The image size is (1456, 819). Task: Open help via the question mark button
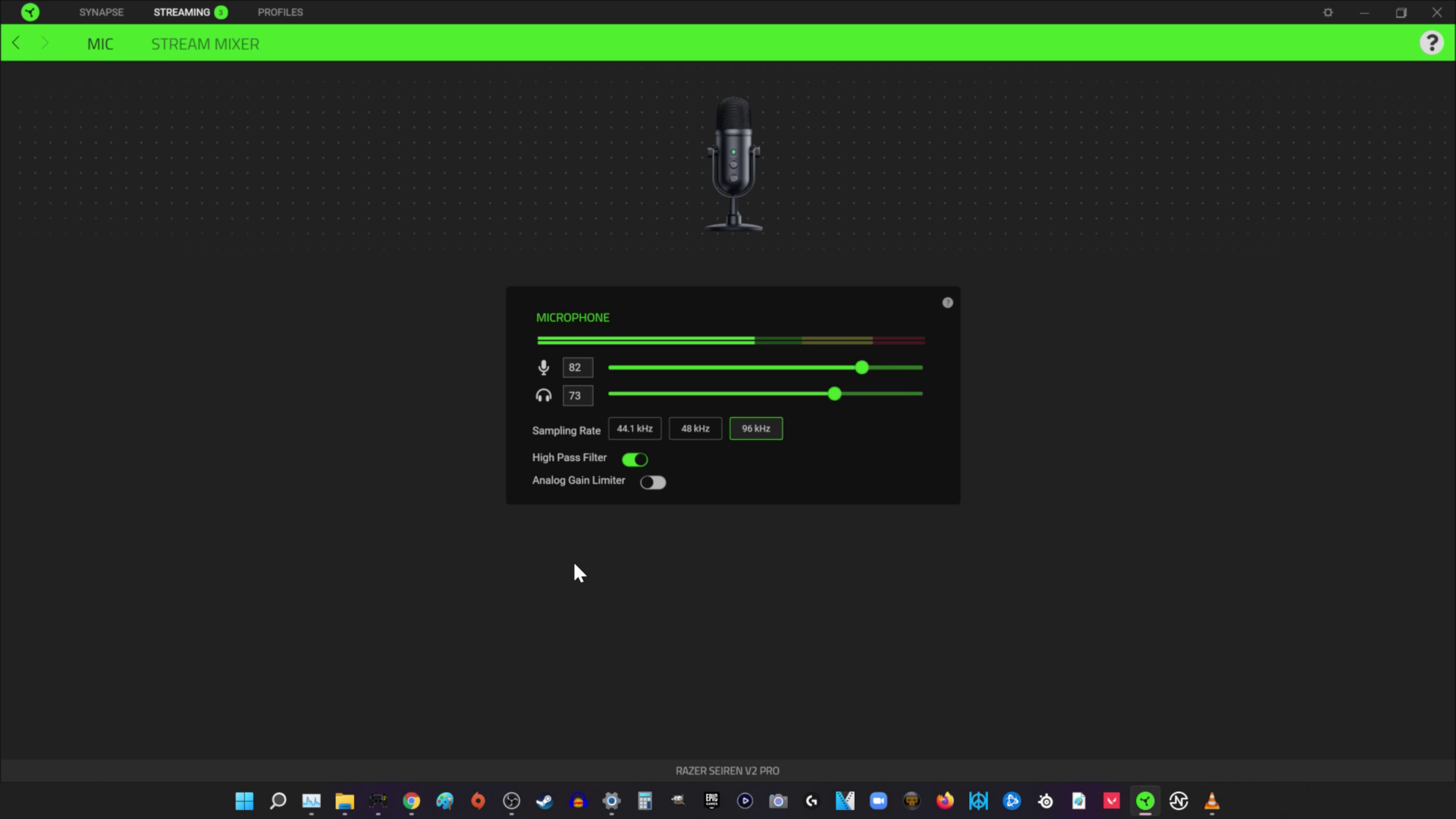click(x=1431, y=42)
